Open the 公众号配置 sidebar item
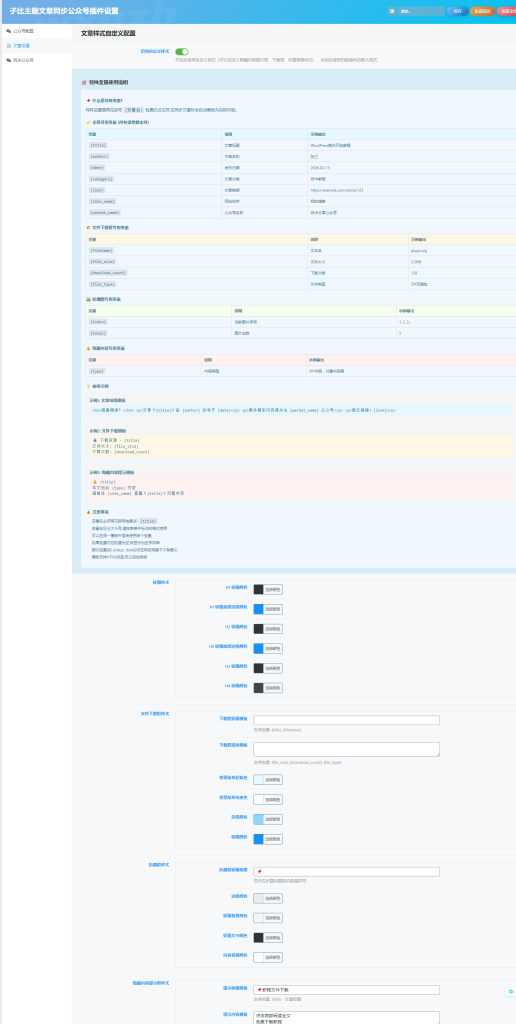Image resolution: width=516 pixels, height=1024 pixels. 36,31
